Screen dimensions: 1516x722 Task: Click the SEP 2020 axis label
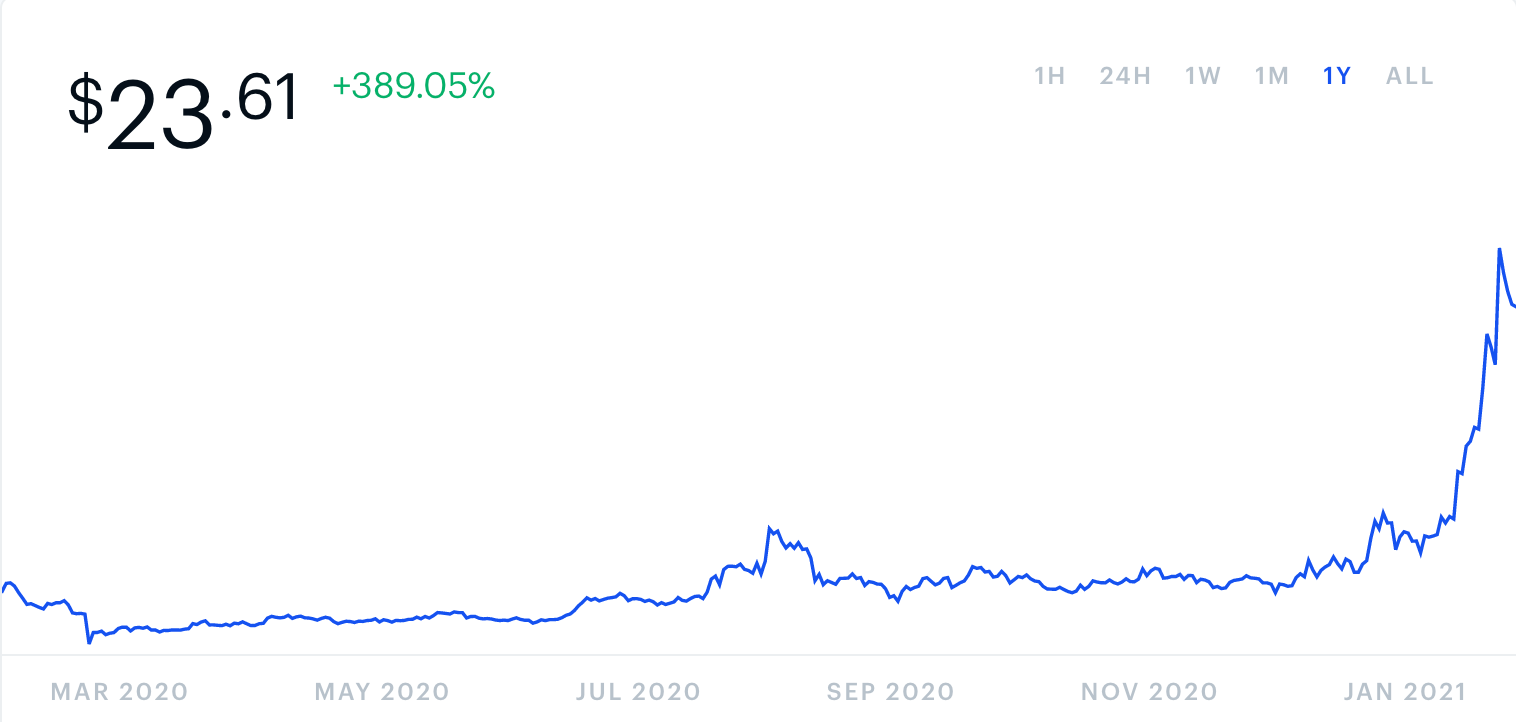click(891, 691)
